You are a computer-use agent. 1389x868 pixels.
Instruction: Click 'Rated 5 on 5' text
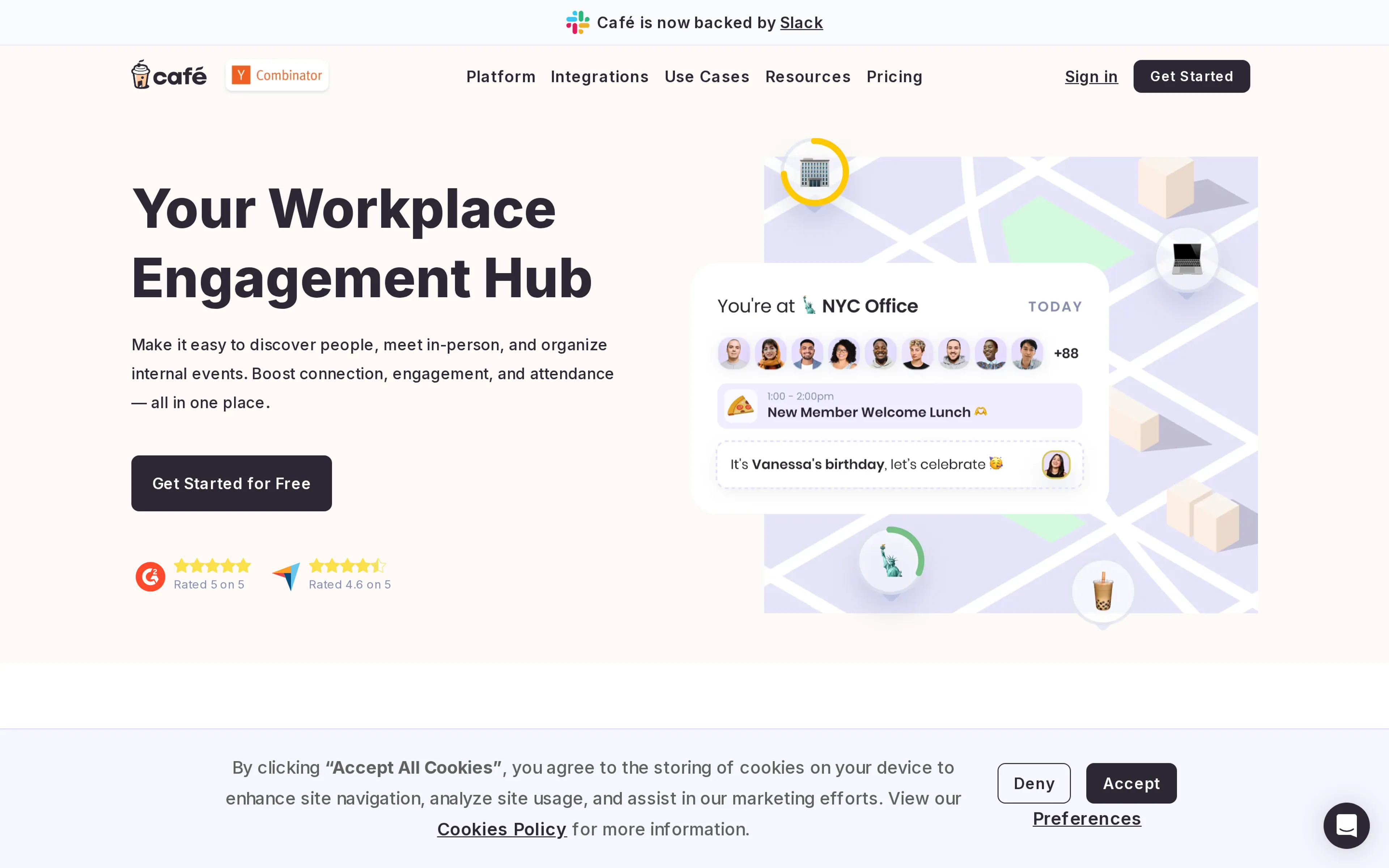(x=209, y=584)
